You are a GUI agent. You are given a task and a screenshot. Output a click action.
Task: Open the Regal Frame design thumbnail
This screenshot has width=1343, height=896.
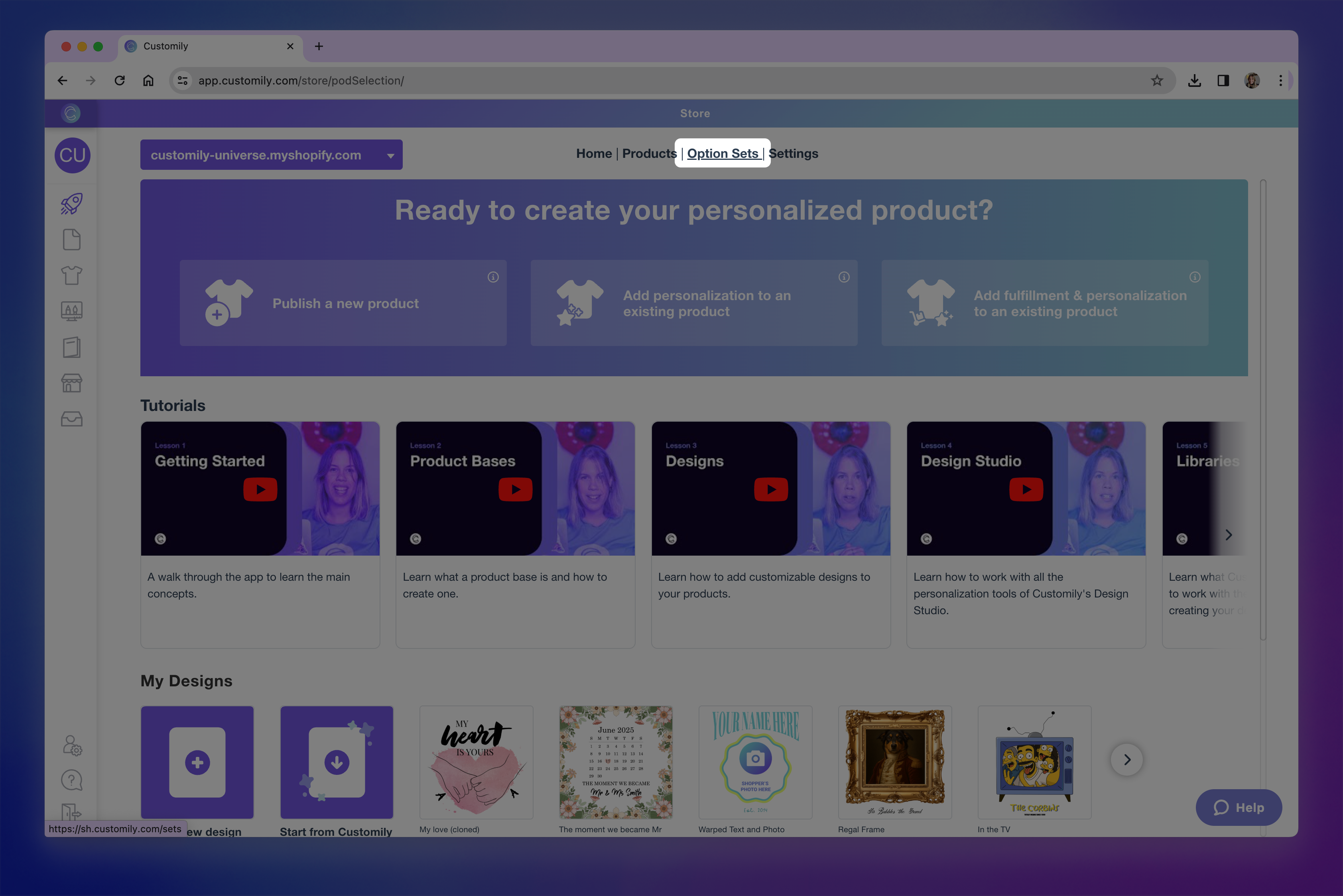point(894,762)
